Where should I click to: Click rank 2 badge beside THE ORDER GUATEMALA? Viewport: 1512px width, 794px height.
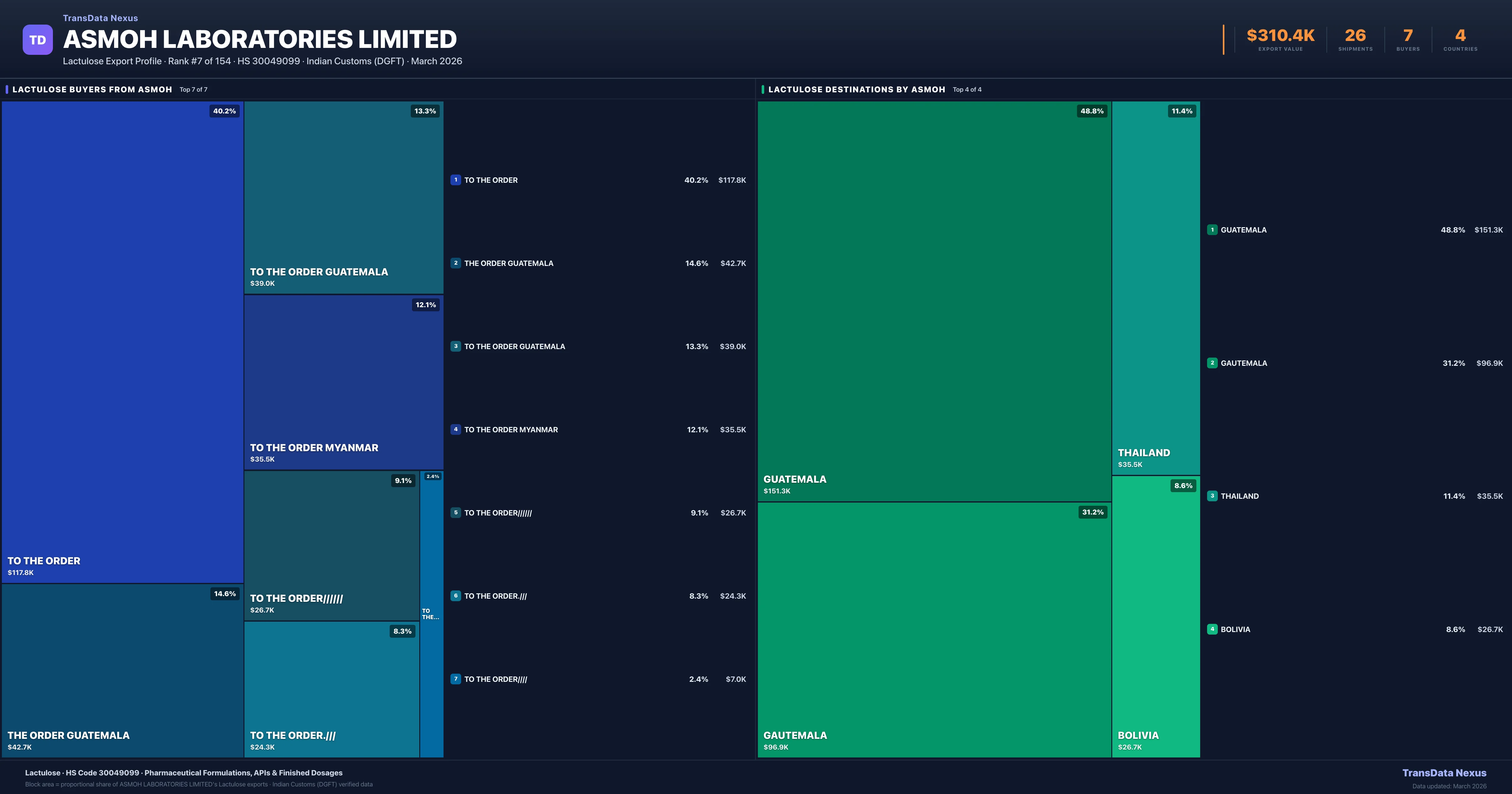pos(455,263)
